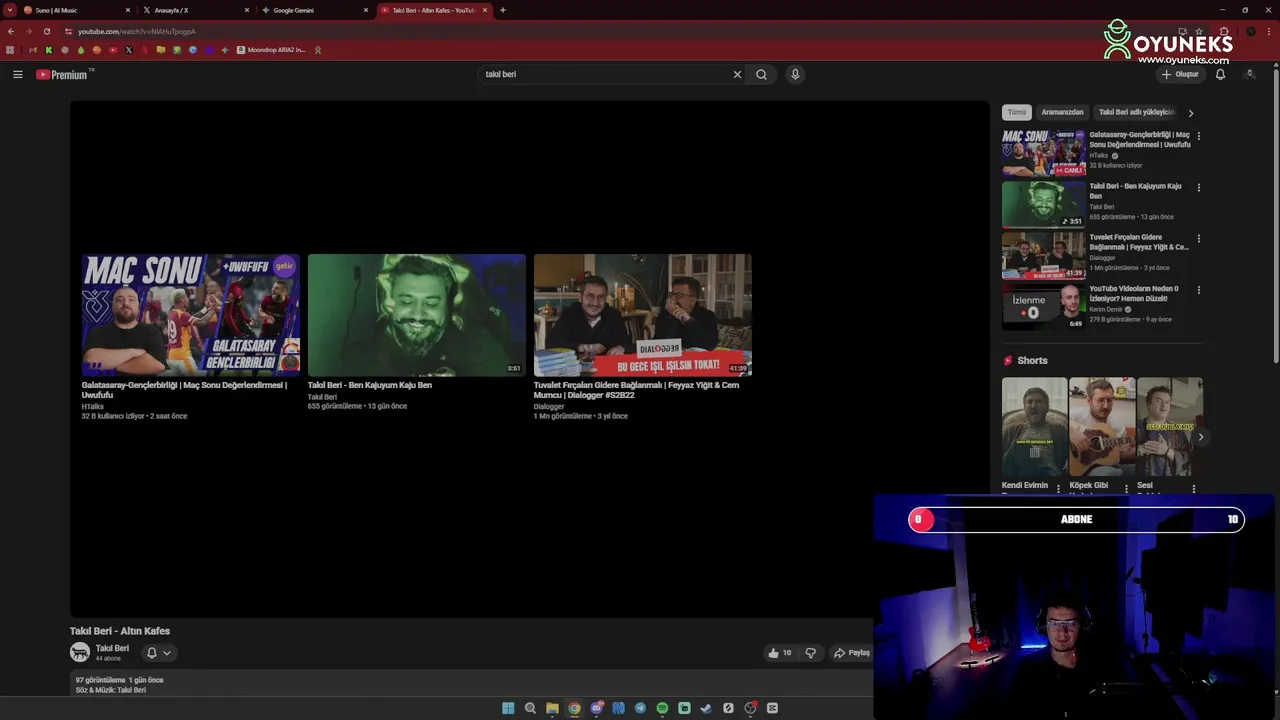The image size is (1280, 720).
Task: Share the video using Paylaş
Action: click(852, 653)
